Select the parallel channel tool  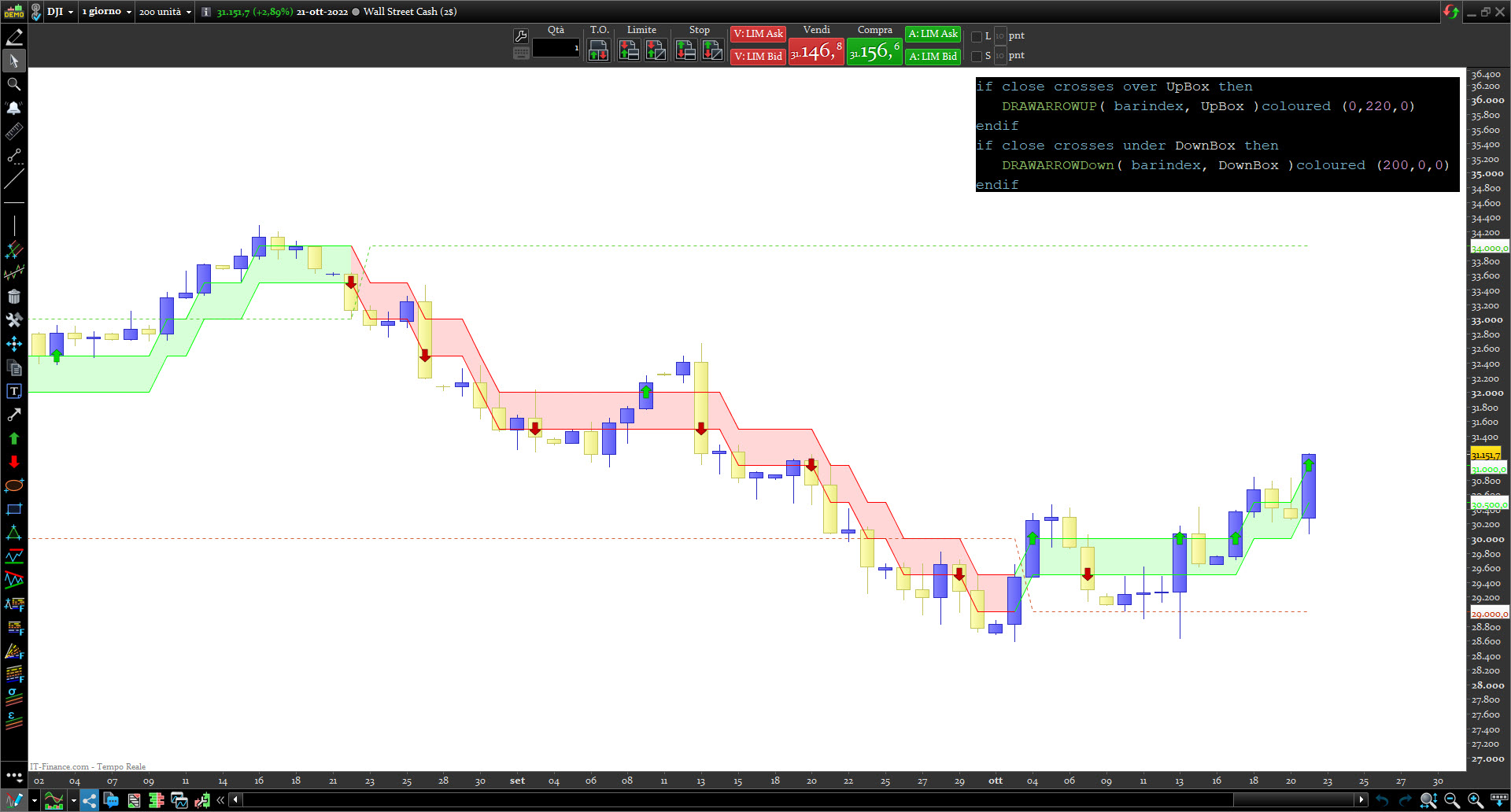click(14, 250)
